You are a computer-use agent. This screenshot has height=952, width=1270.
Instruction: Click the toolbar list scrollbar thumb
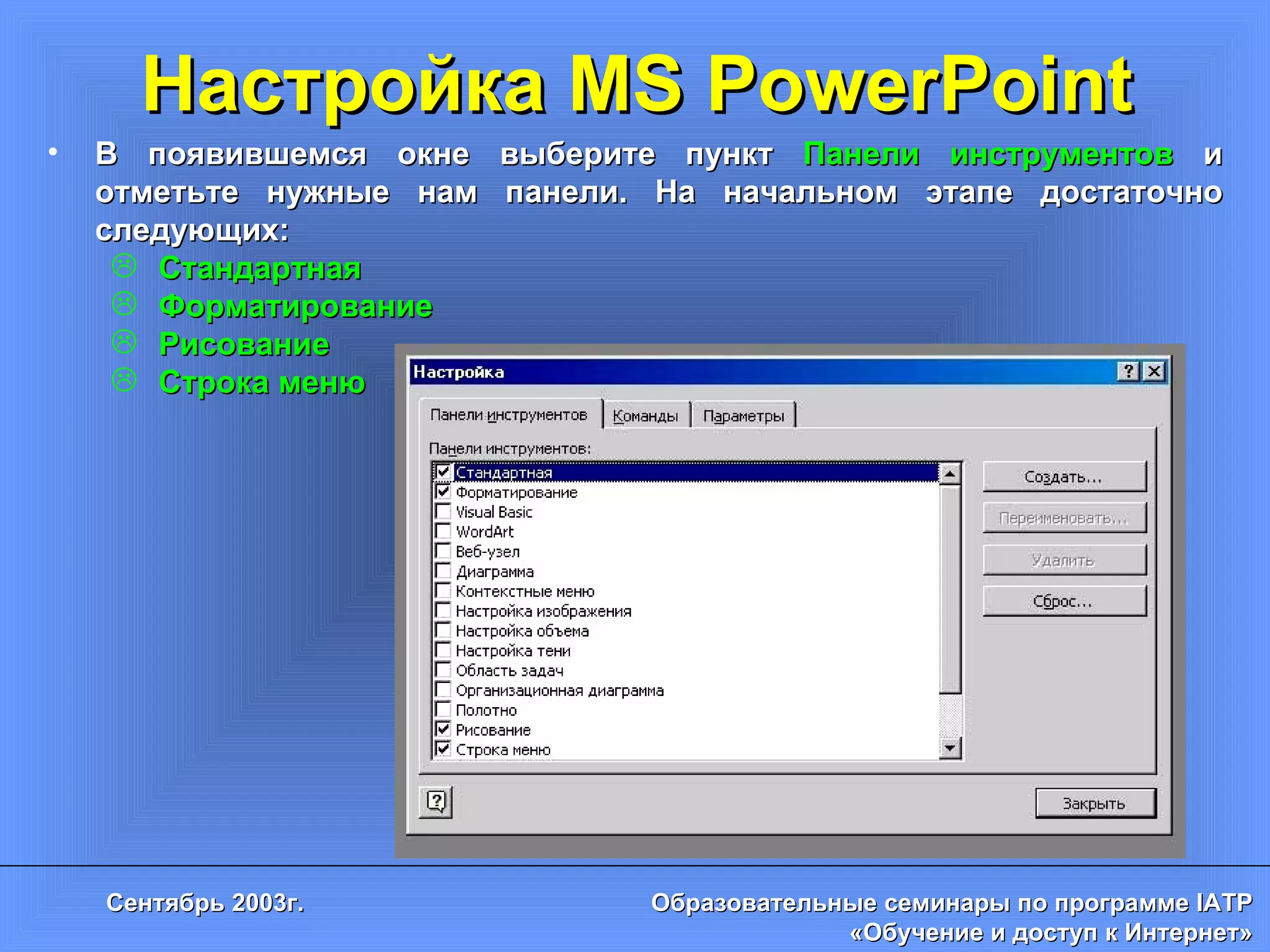(950, 589)
